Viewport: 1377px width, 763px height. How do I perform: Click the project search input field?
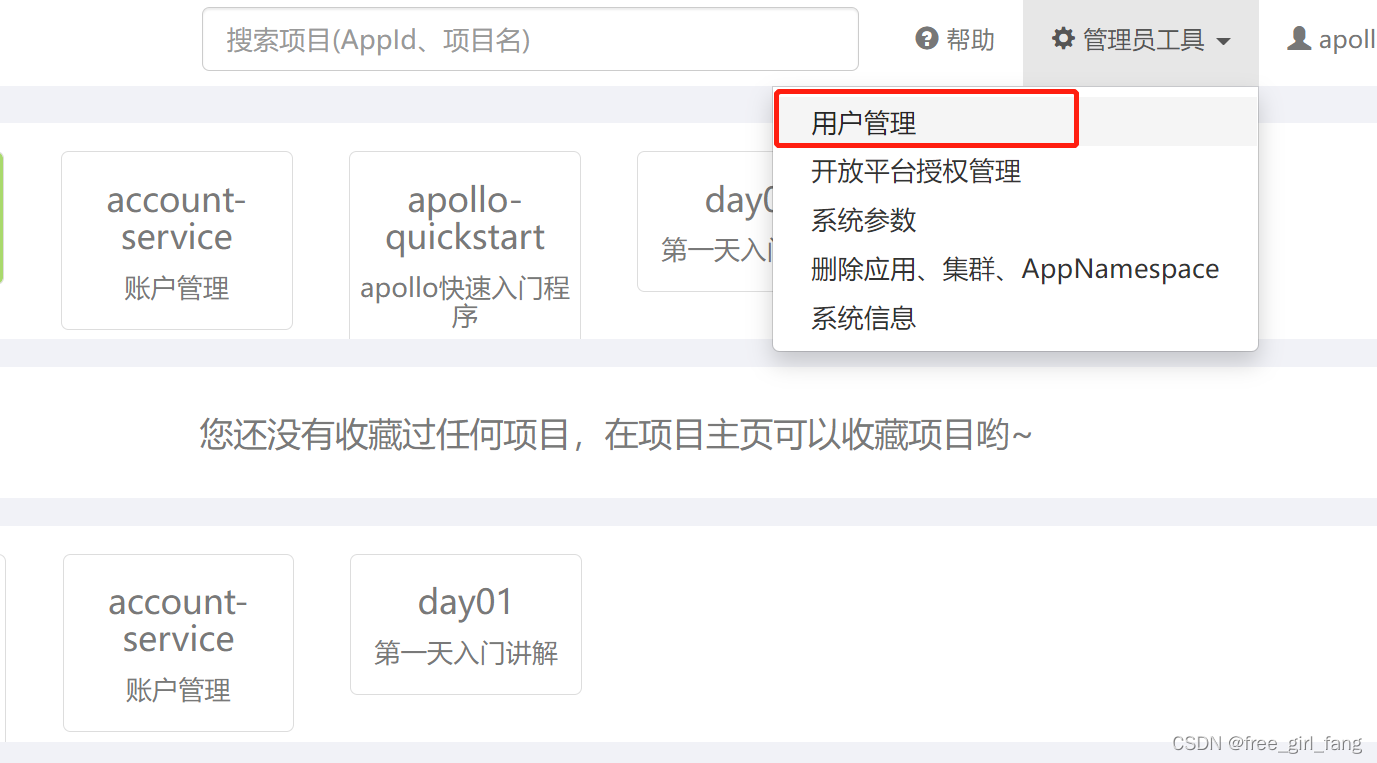coord(530,38)
